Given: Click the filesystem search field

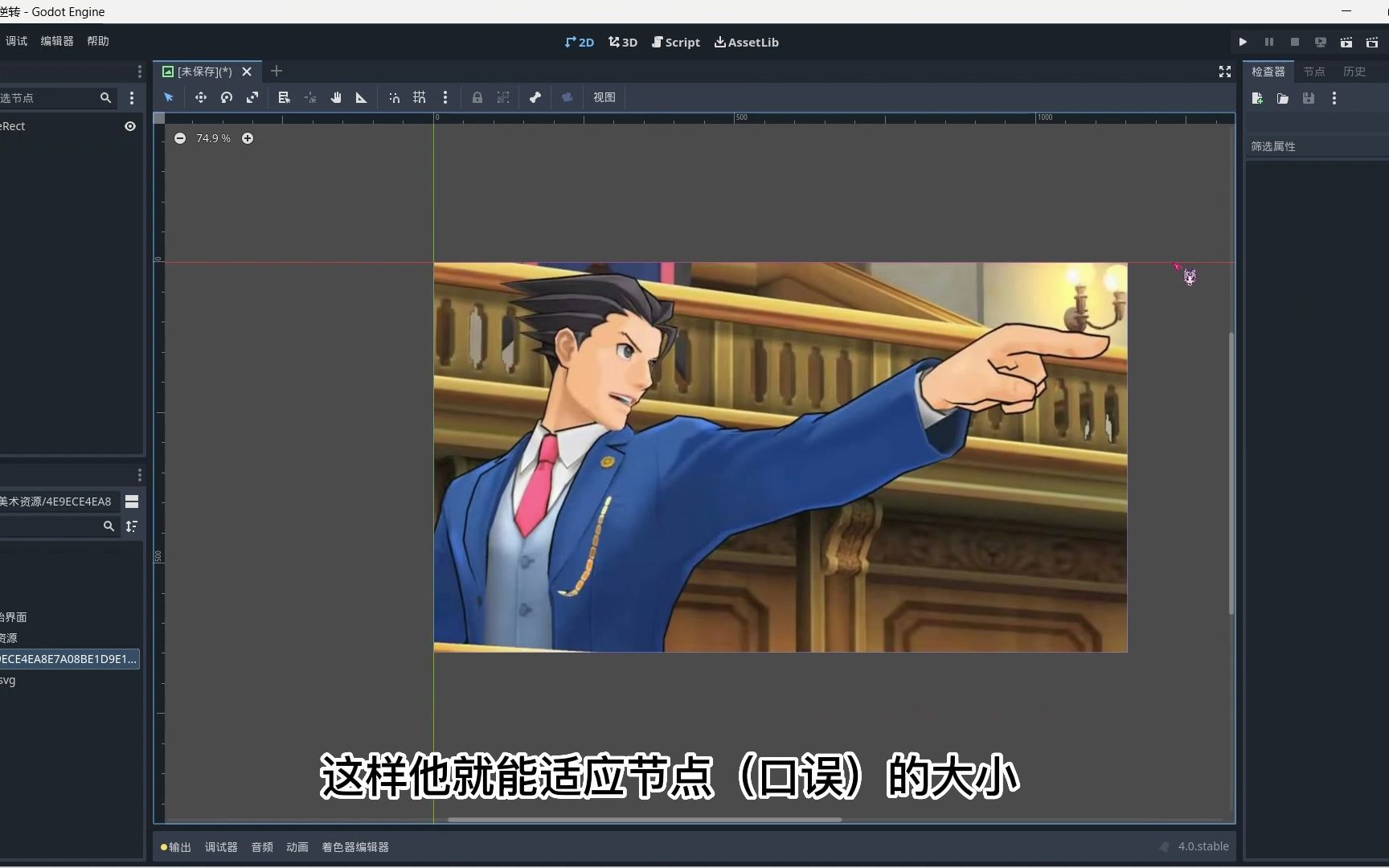Looking at the screenshot, I should click(59, 526).
